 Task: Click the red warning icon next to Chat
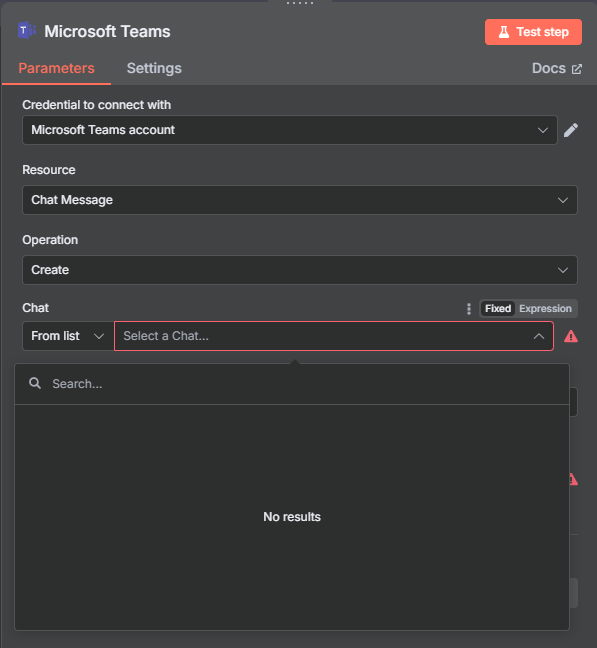571,336
